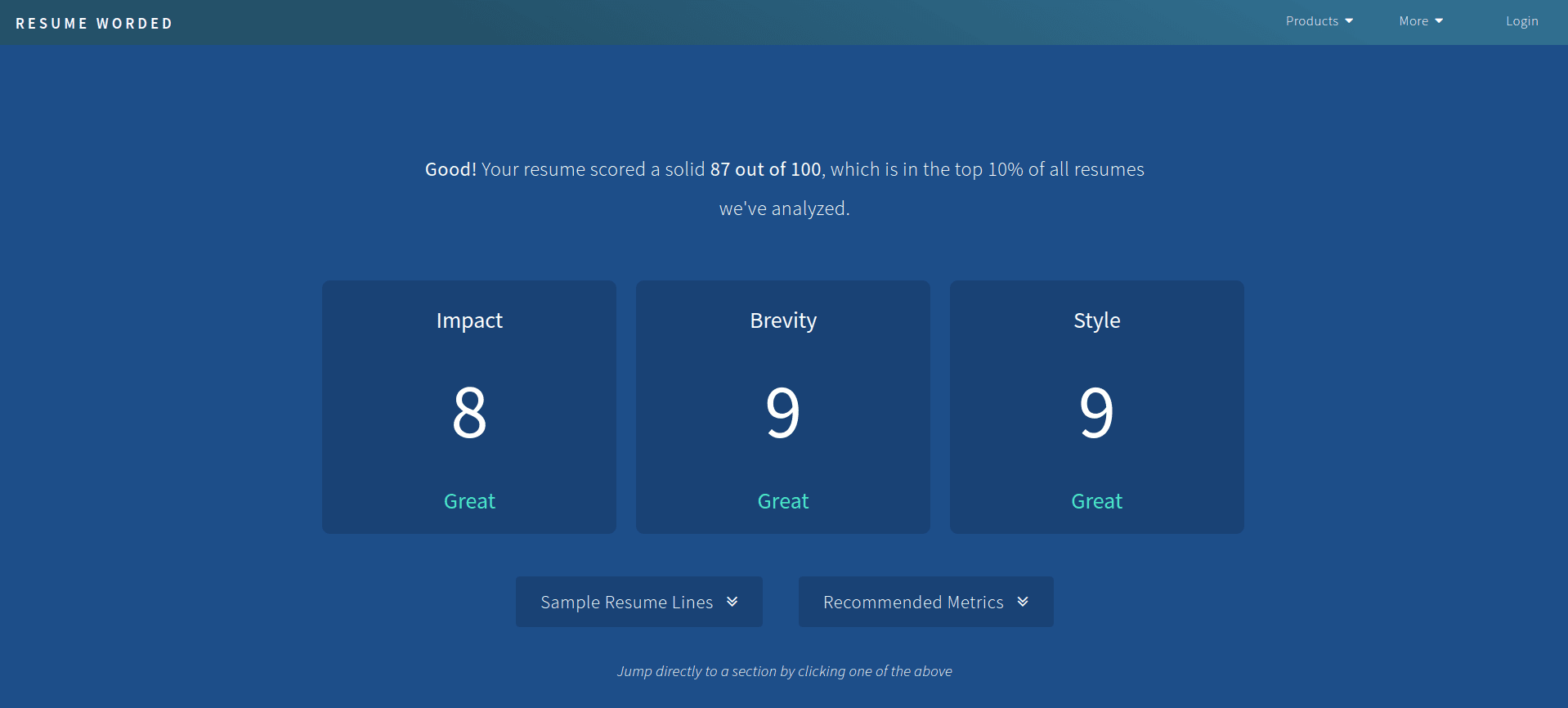Jump to Sample Resume Lines section

(x=626, y=603)
